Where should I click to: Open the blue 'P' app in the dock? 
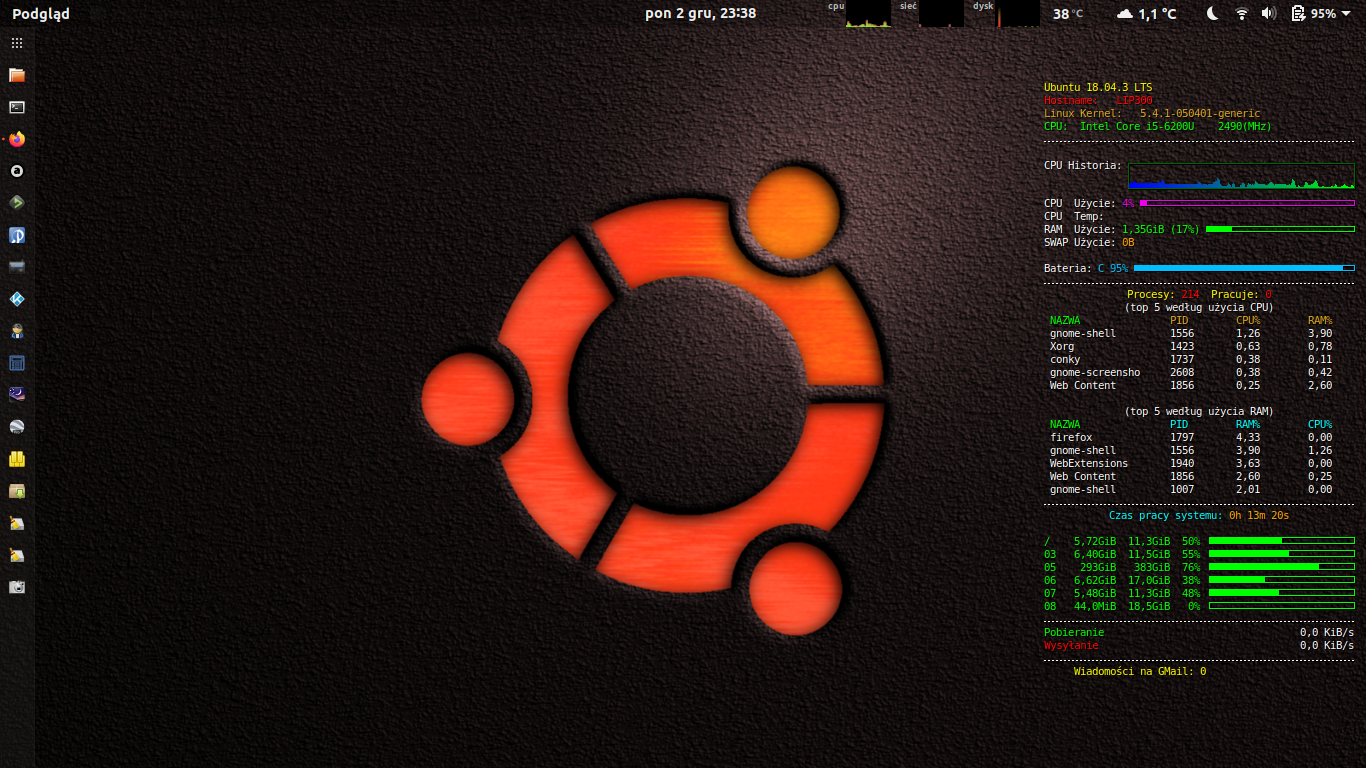tap(16, 235)
